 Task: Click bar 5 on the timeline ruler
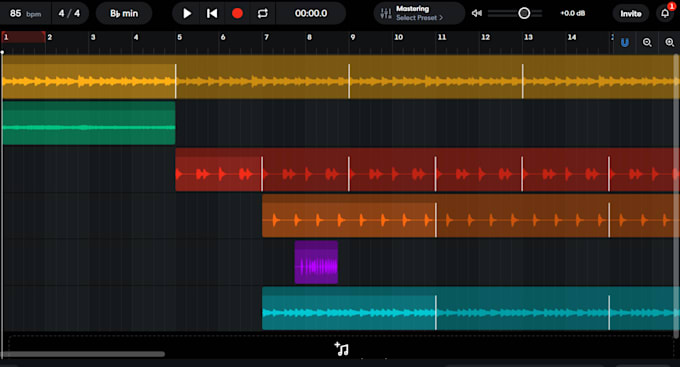click(180, 37)
